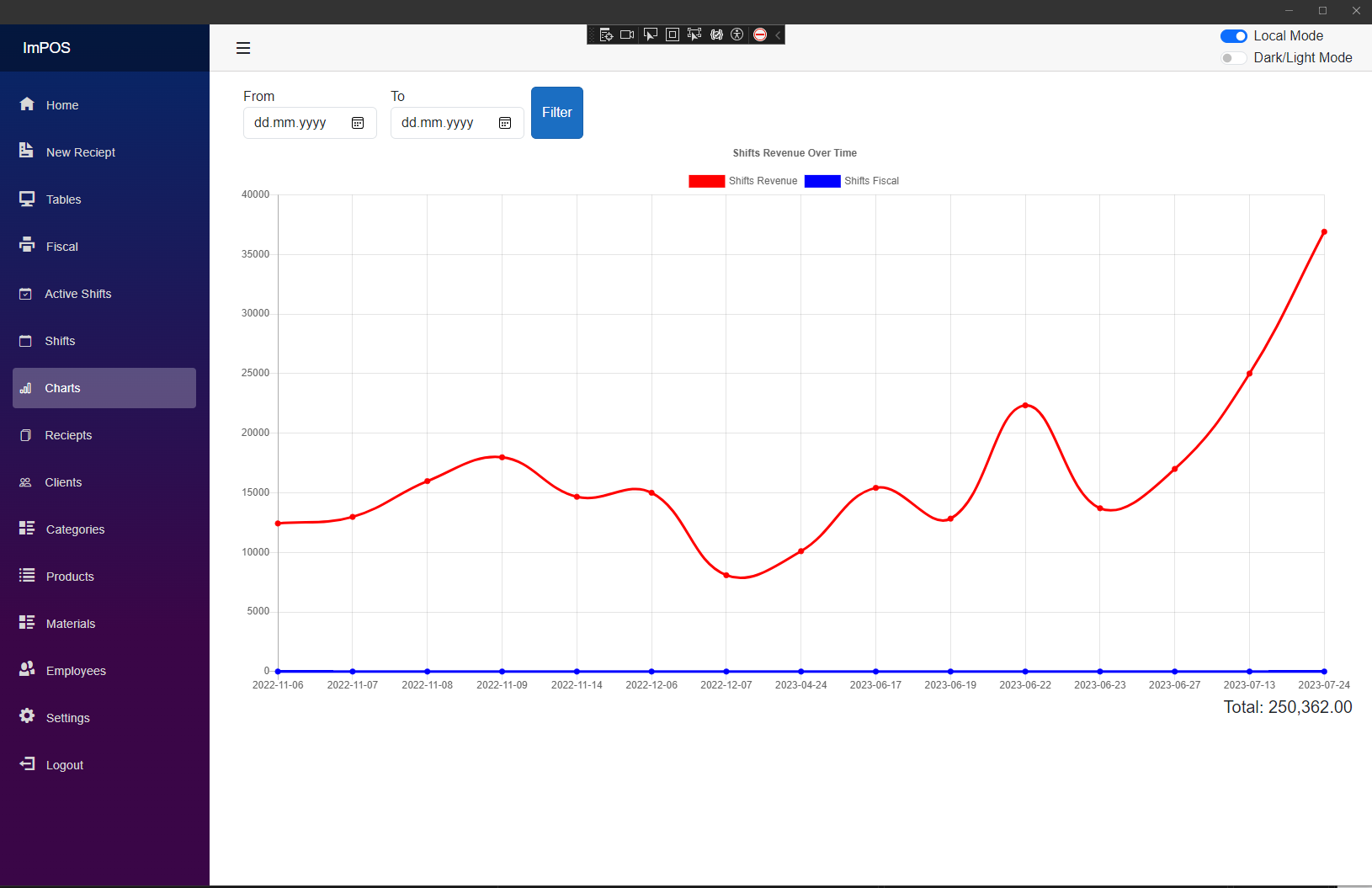Click the Employees people icon
1372x888 pixels.
(27, 668)
